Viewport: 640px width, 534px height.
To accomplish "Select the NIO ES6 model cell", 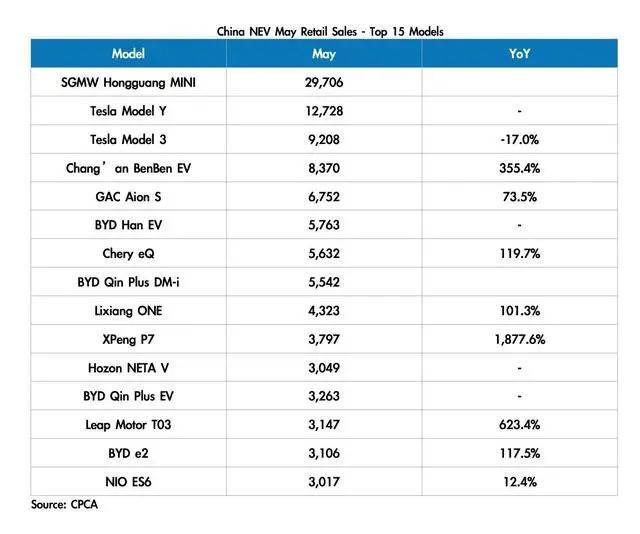I will click(x=128, y=482).
